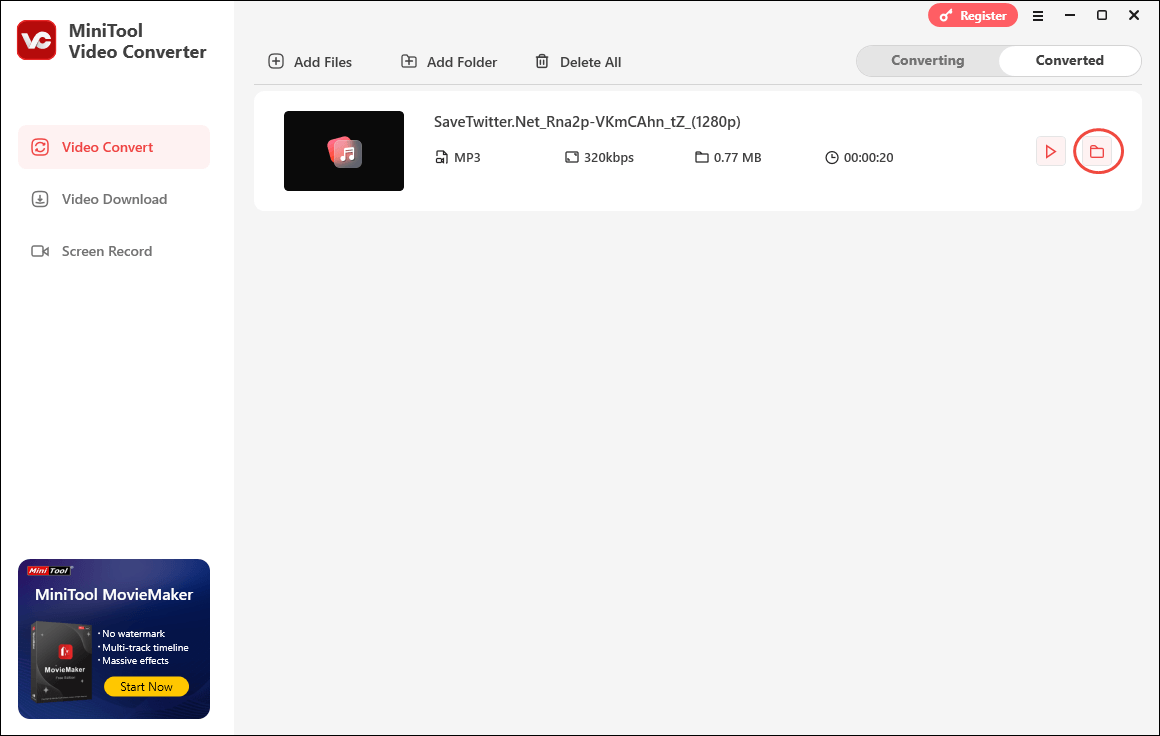Click the audio file thumbnail
1160x736 pixels.
344,151
